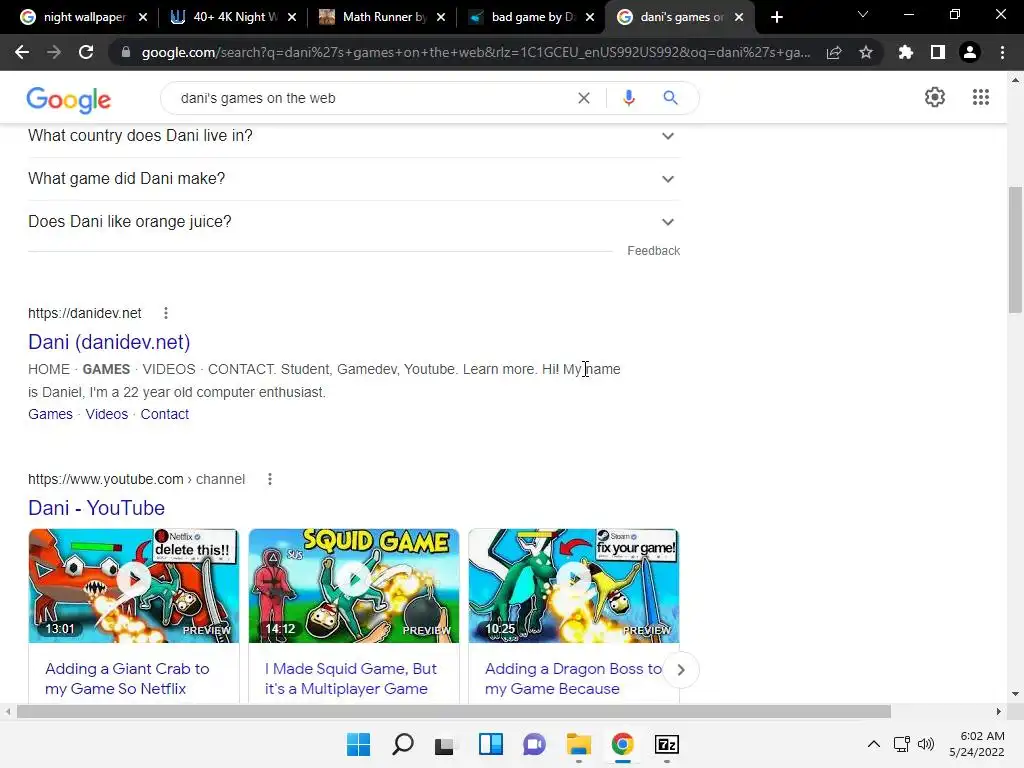
Task: Click horizontal scrollbar thumb
Action: [x=454, y=711]
